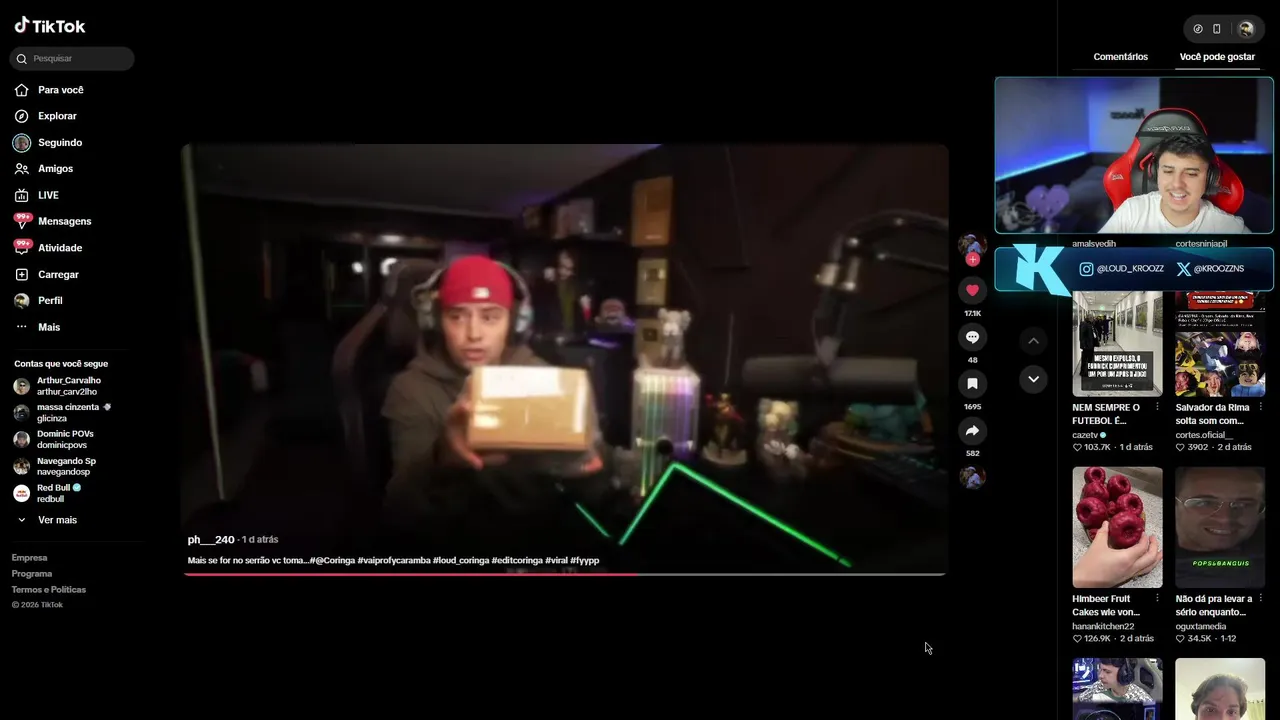Like the video with the heart icon
This screenshot has height=720, width=1280.
coord(972,290)
